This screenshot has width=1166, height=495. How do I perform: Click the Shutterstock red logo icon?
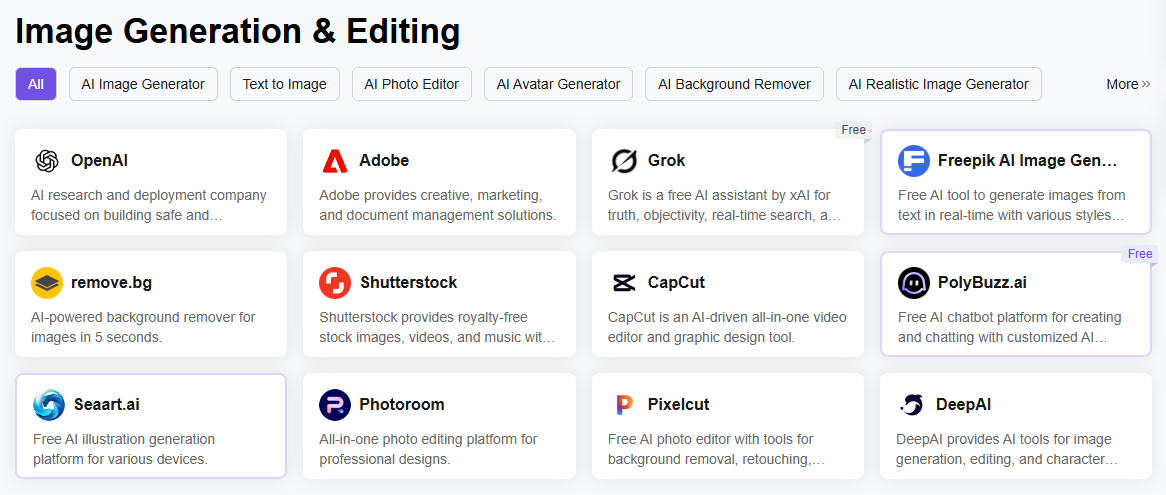pyautogui.click(x=335, y=282)
